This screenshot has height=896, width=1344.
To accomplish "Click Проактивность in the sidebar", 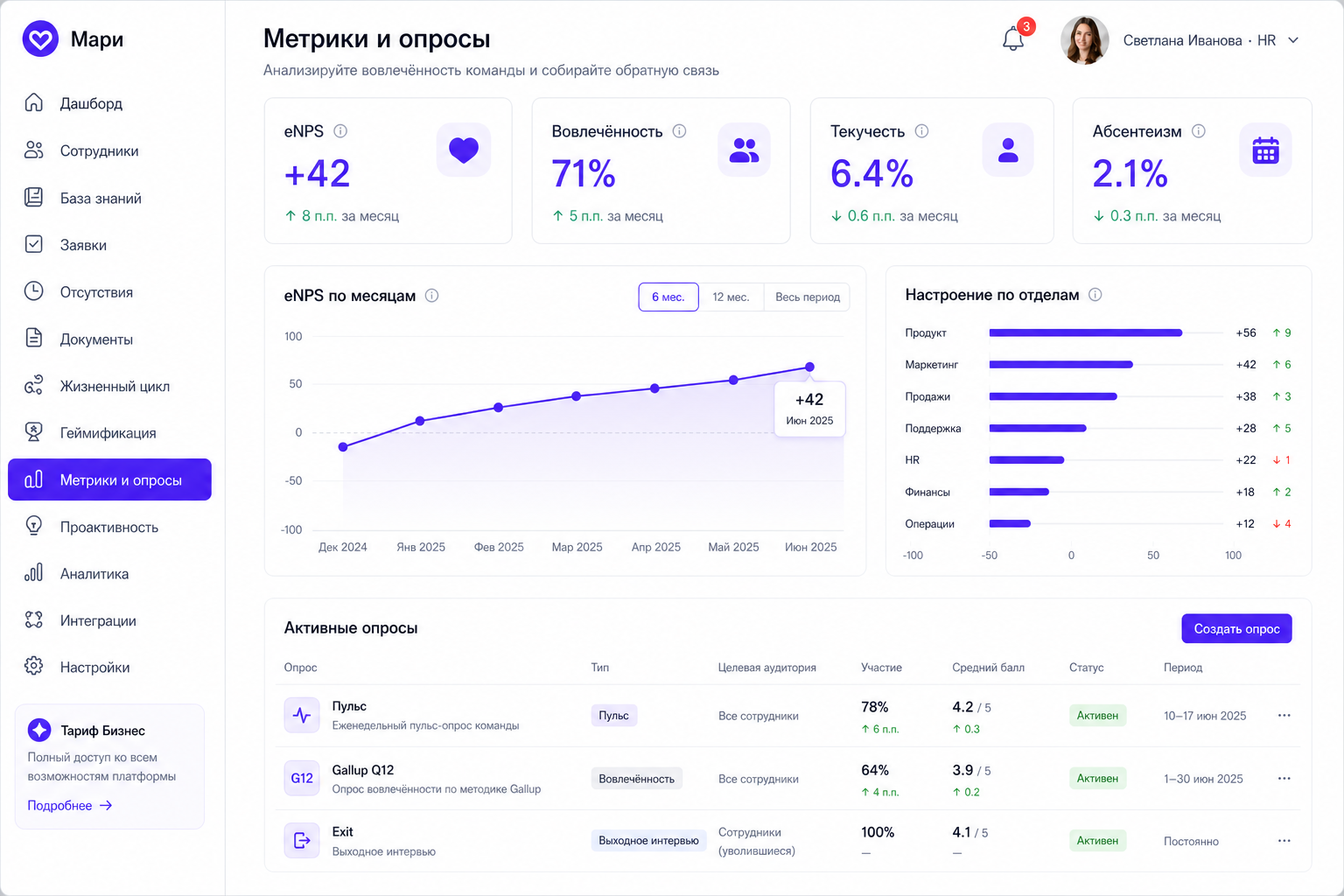I will pyautogui.click(x=109, y=527).
